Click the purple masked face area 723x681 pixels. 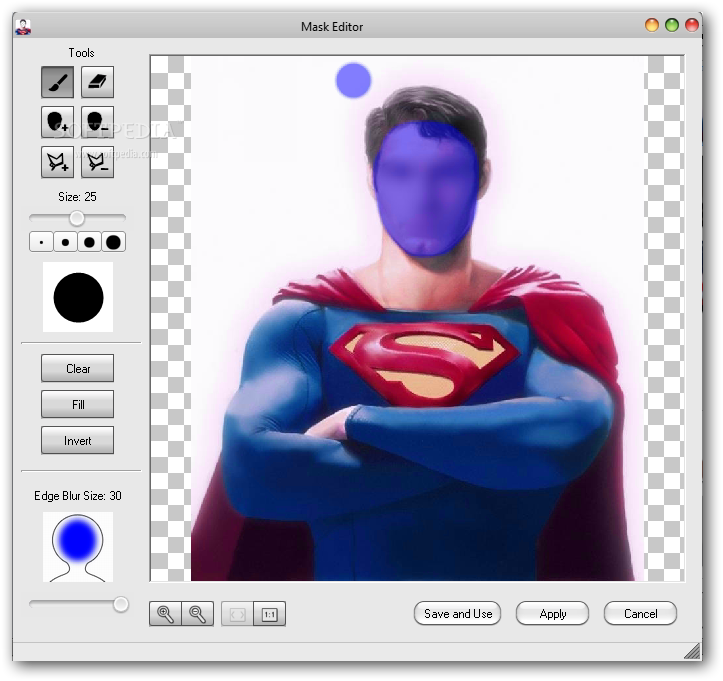point(425,189)
